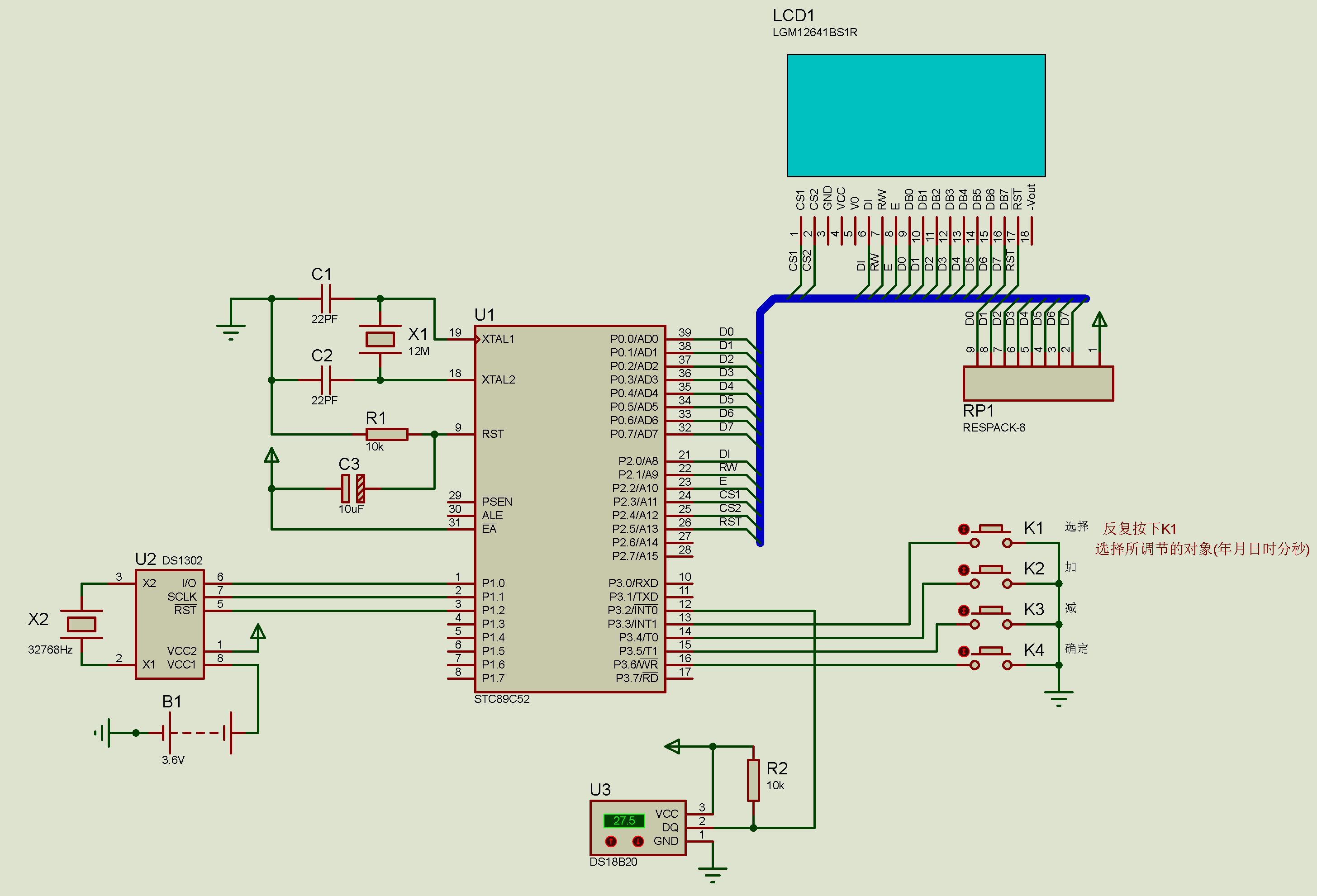Click the DS18B20 temperature up arrow

point(611,841)
